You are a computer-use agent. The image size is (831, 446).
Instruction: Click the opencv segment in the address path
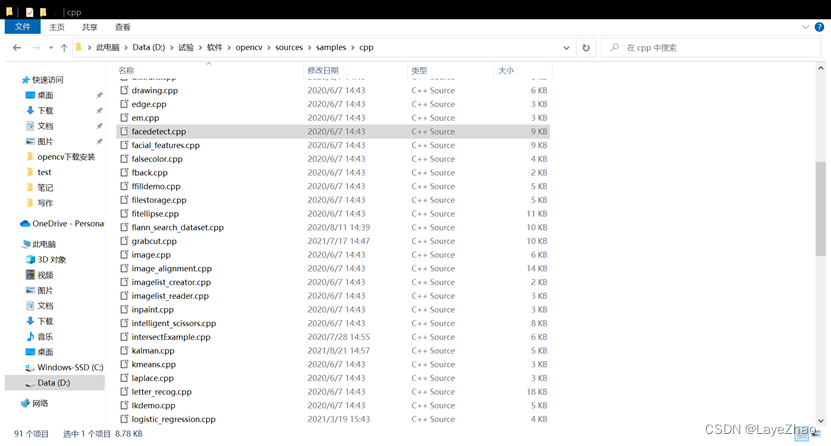[249, 47]
